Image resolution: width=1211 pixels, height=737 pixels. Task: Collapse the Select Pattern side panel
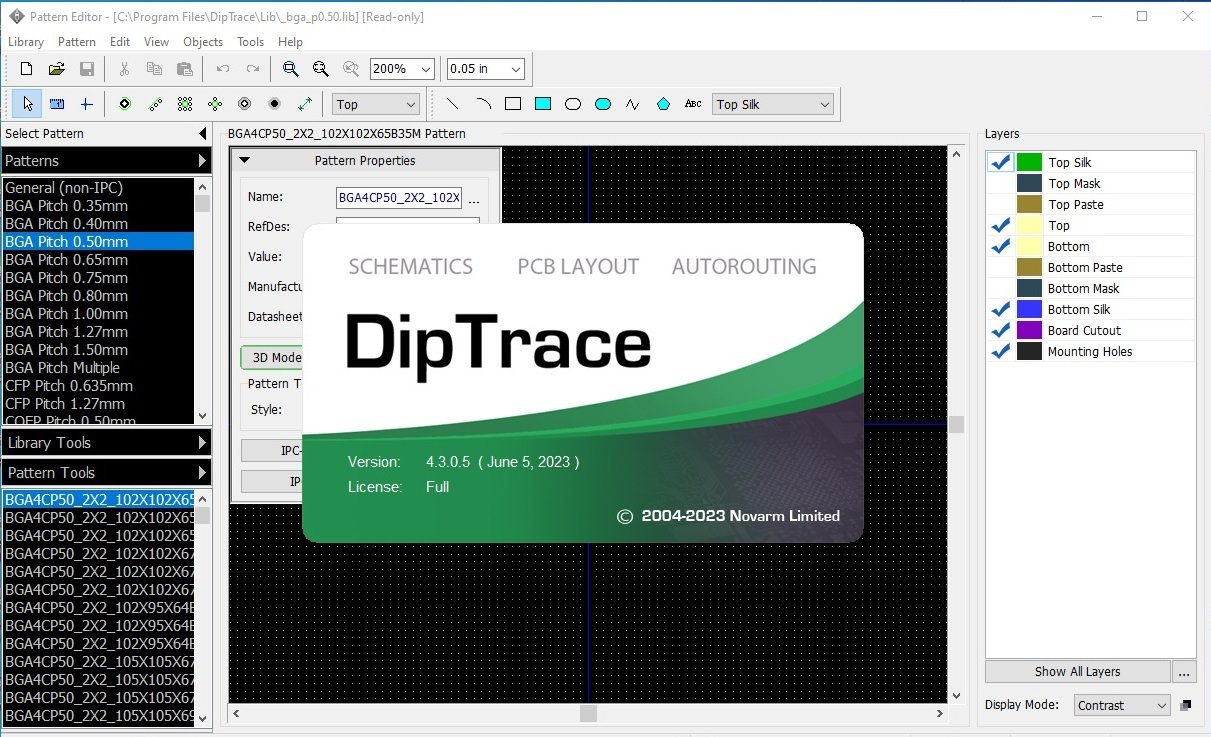click(x=203, y=134)
